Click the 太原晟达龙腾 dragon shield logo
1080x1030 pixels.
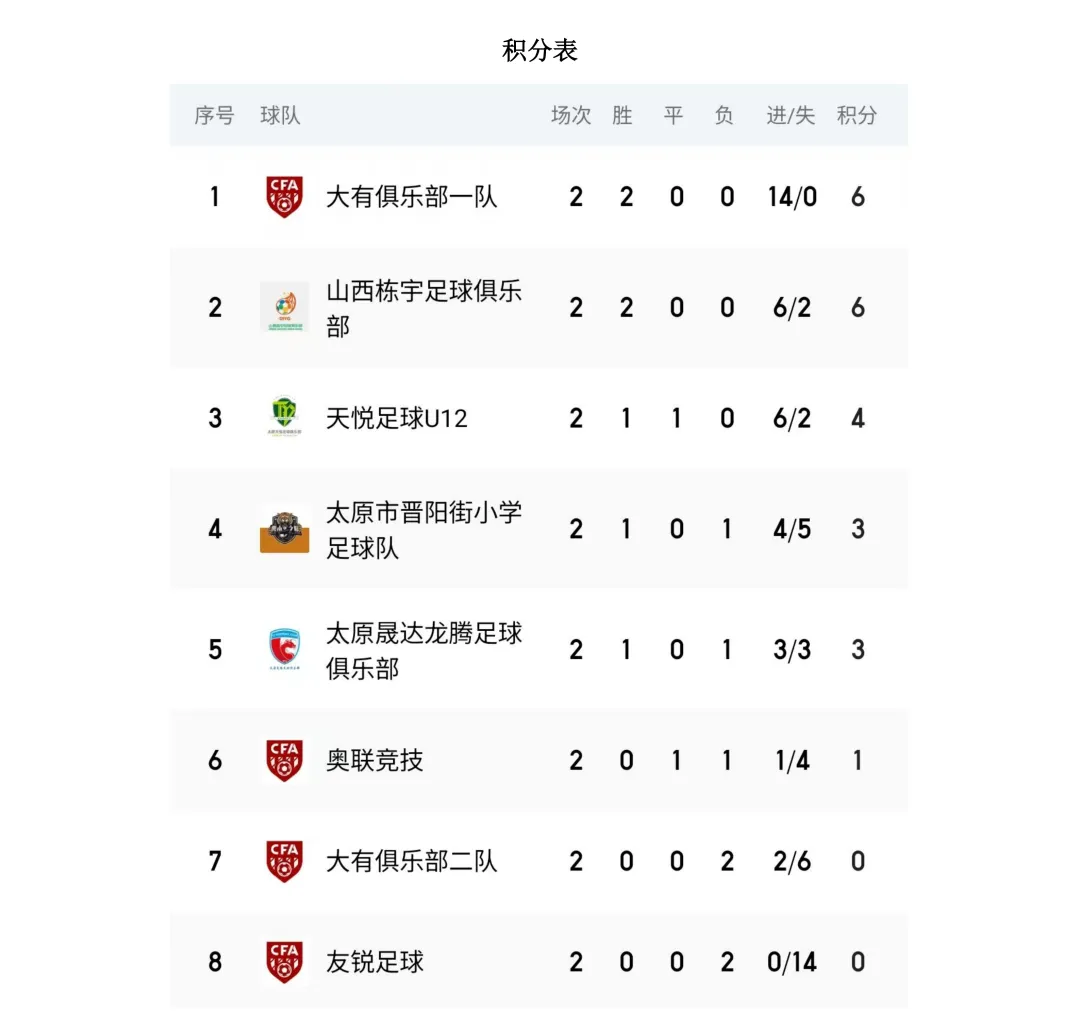pos(284,648)
